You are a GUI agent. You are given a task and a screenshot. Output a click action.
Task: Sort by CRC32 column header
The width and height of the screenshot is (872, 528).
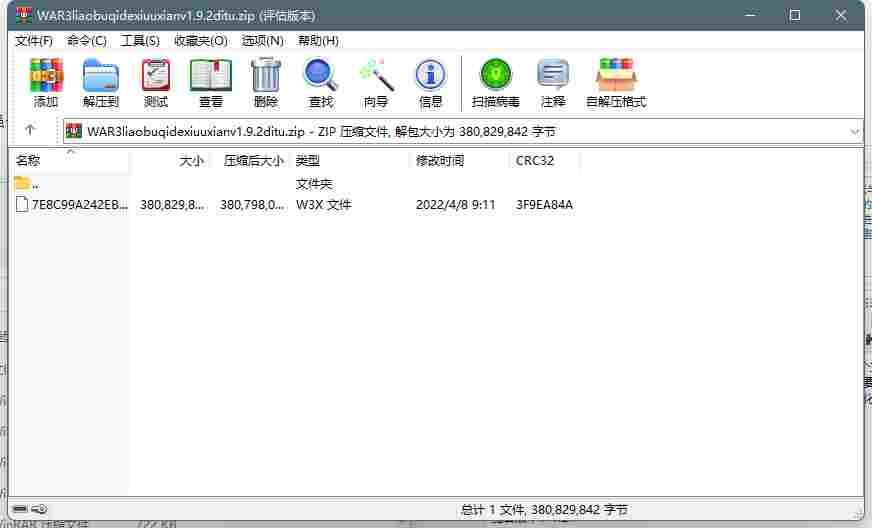click(x=535, y=161)
